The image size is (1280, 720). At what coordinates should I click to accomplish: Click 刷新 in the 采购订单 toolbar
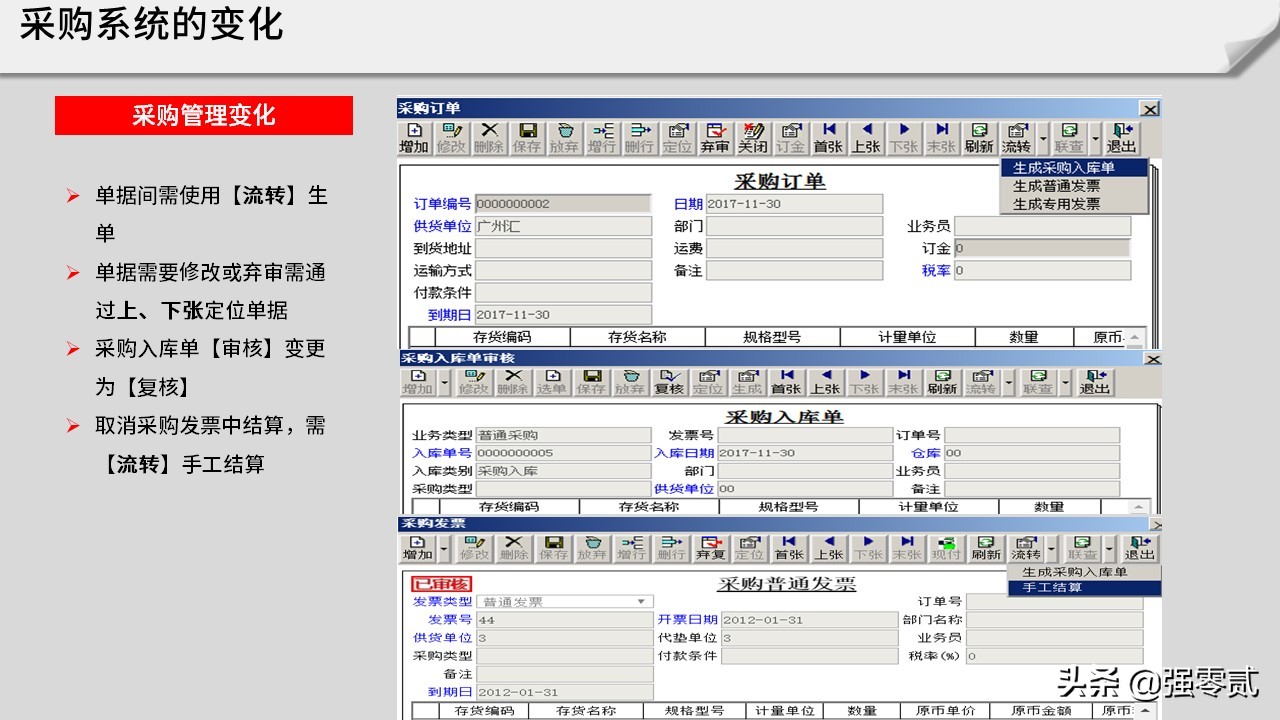coord(979,138)
